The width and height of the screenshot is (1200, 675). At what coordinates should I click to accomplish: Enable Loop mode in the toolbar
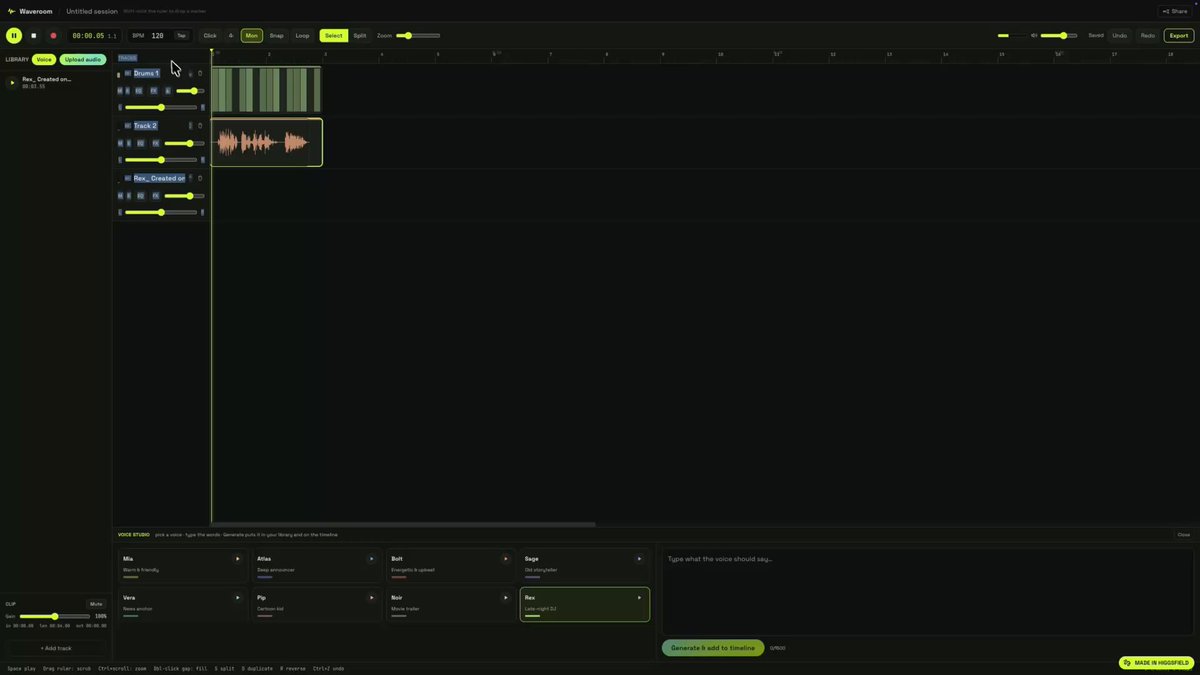(x=302, y=35)
